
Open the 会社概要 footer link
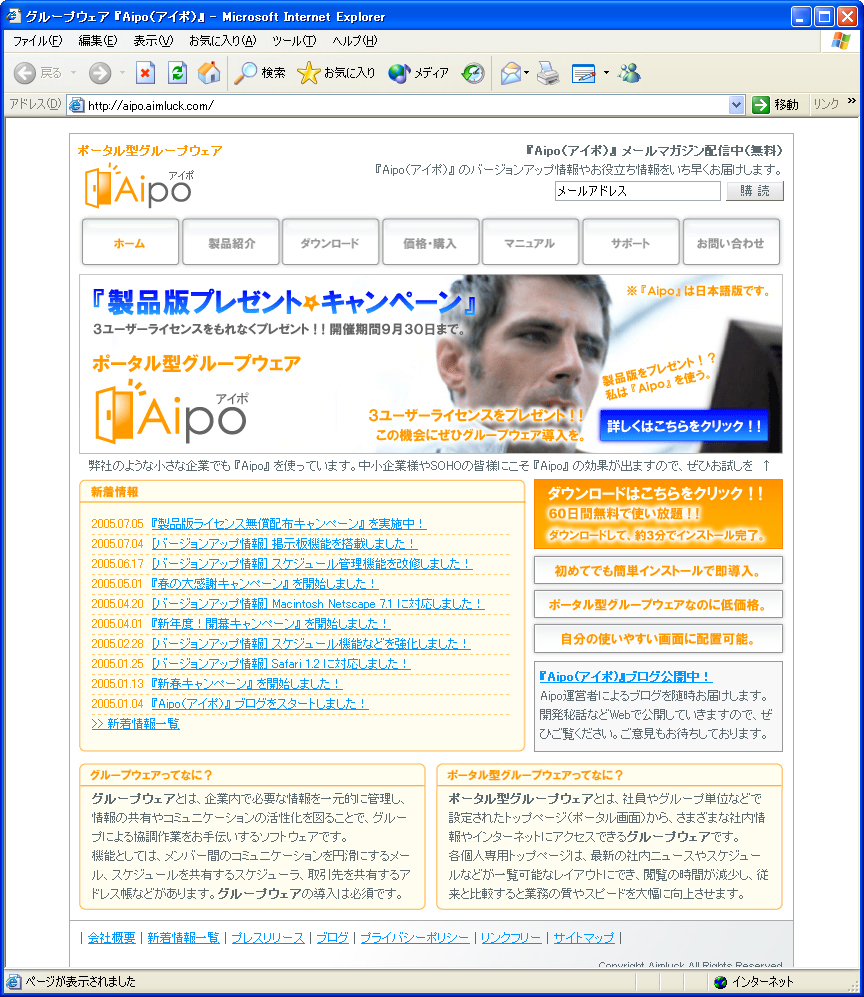coord(111,938)
